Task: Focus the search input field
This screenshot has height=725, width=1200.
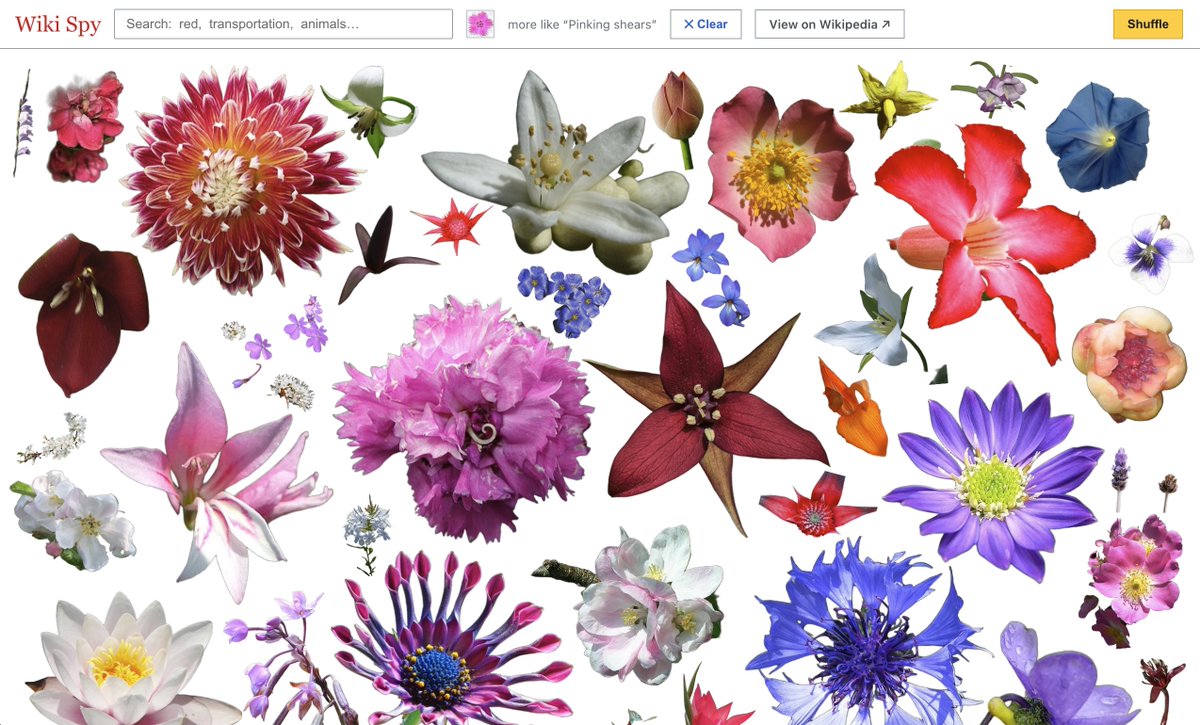Action: (284, 24)
